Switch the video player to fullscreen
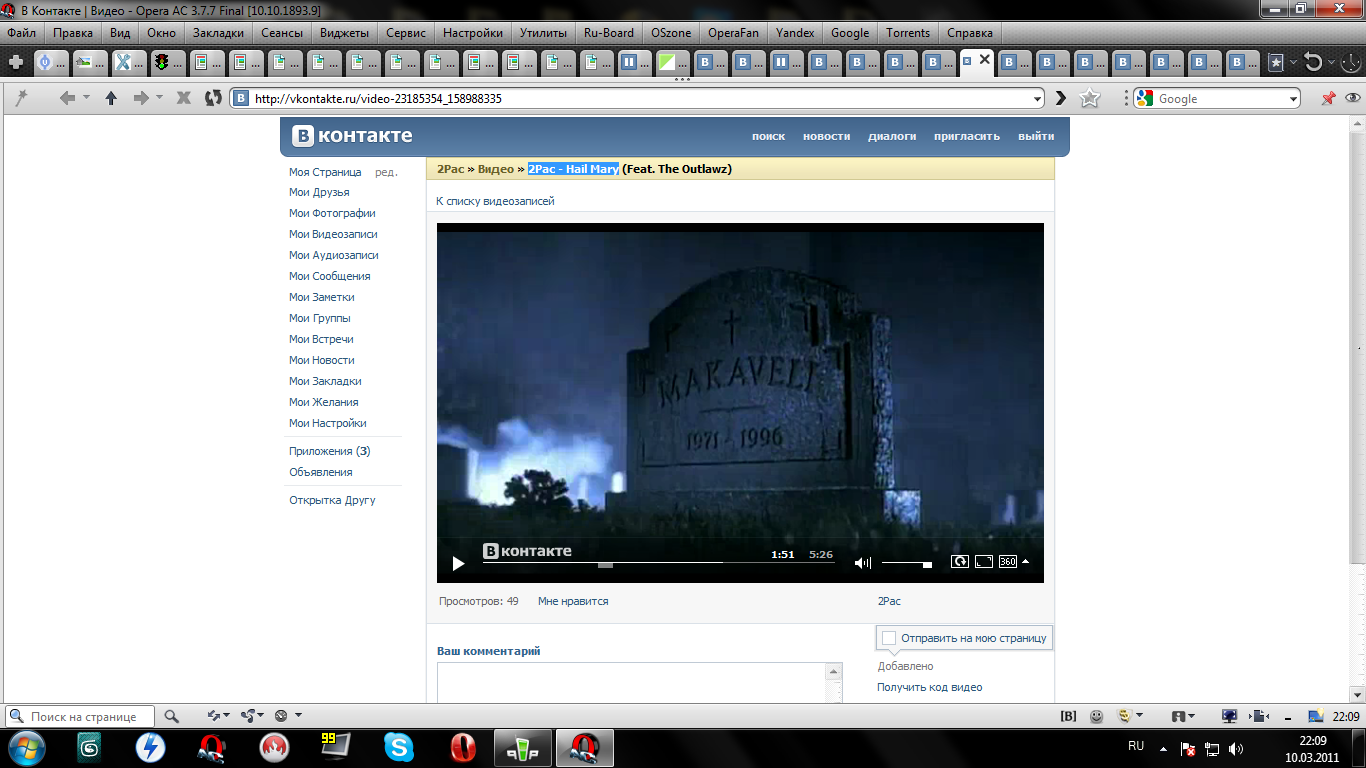 [x=984, y=562]
